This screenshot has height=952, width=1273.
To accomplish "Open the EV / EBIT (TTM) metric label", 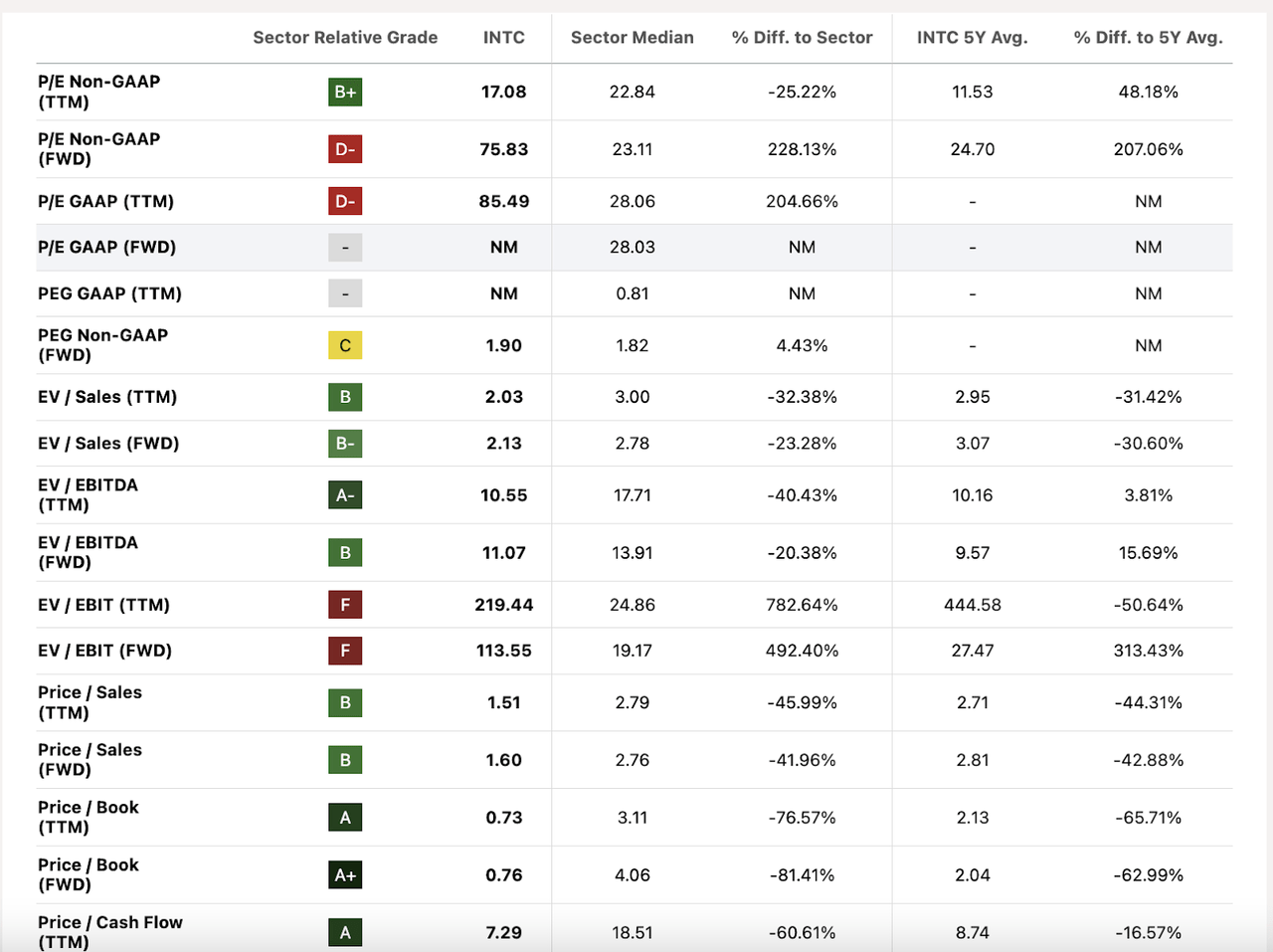I will [x=104, y=605].
